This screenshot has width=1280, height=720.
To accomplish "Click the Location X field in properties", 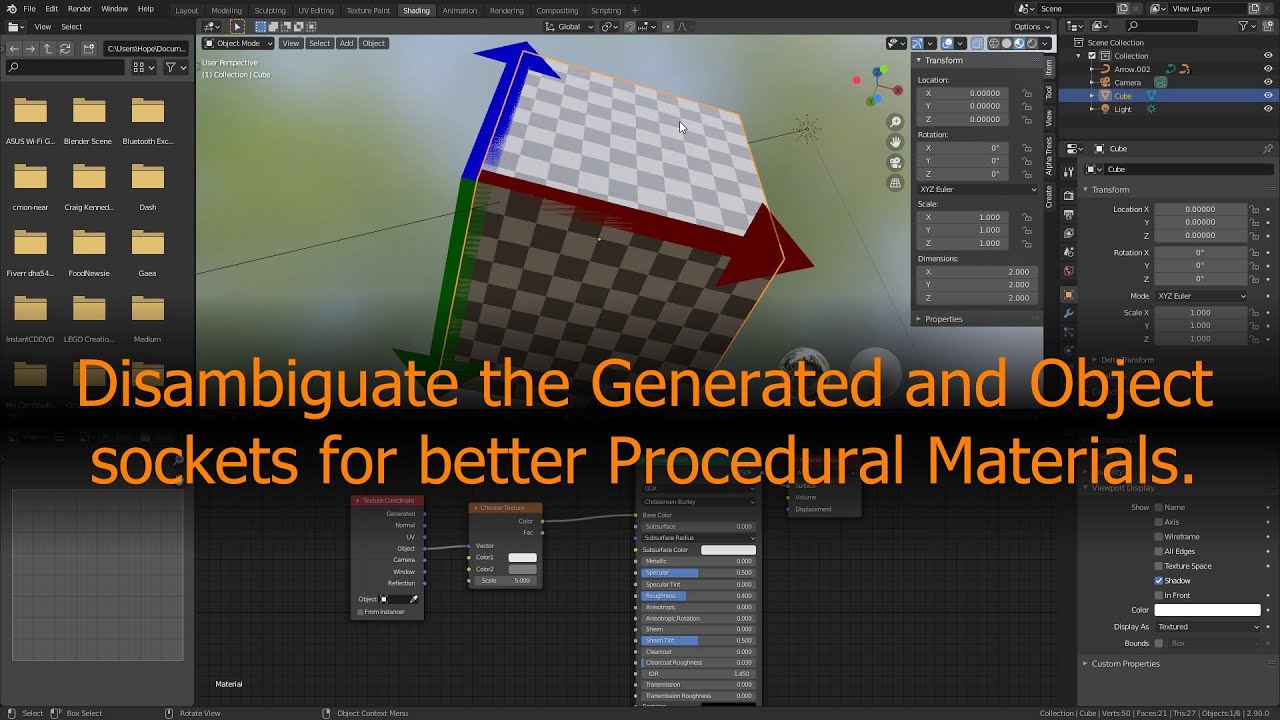I will [1200, 209].
